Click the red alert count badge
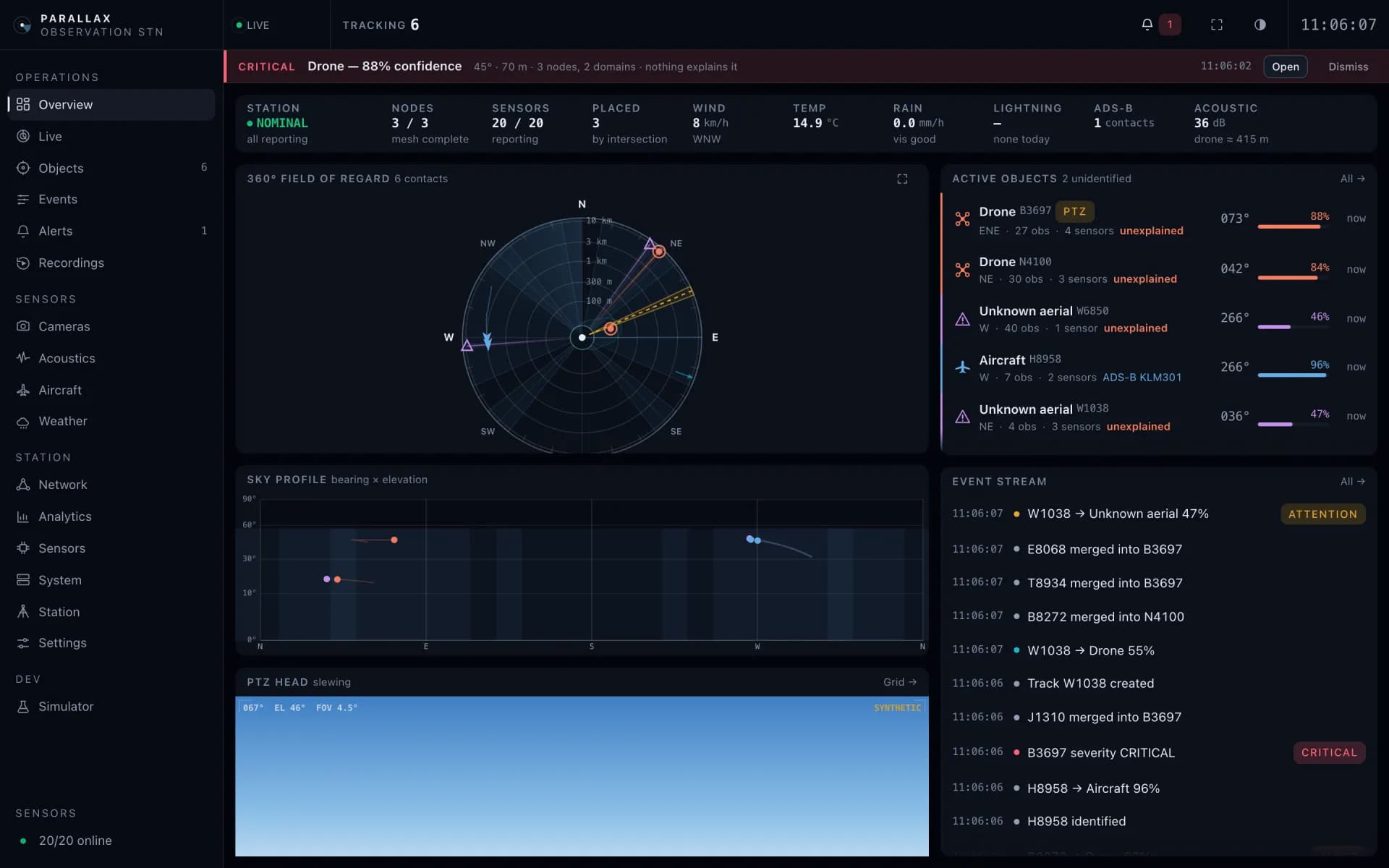 tap(1170, 25)
